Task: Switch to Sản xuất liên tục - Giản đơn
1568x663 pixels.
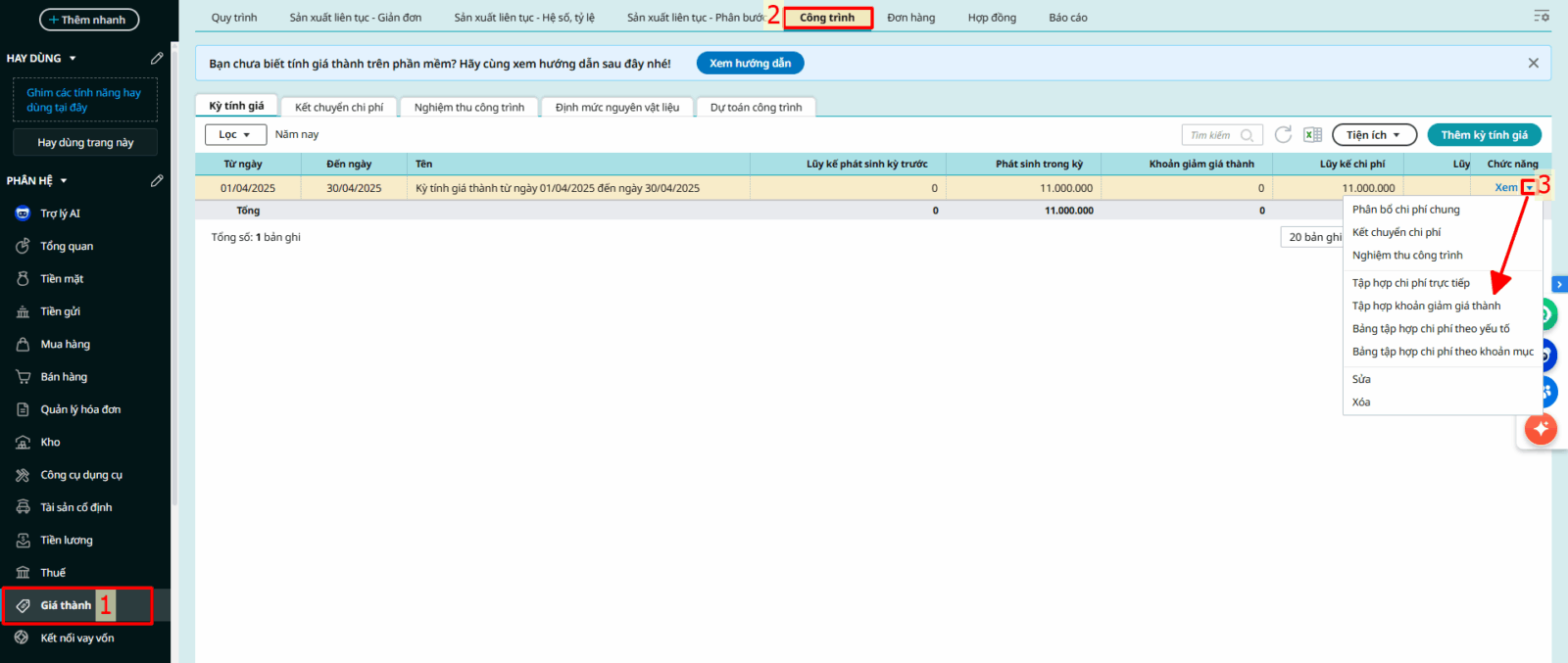Action: tap(356, 18)
